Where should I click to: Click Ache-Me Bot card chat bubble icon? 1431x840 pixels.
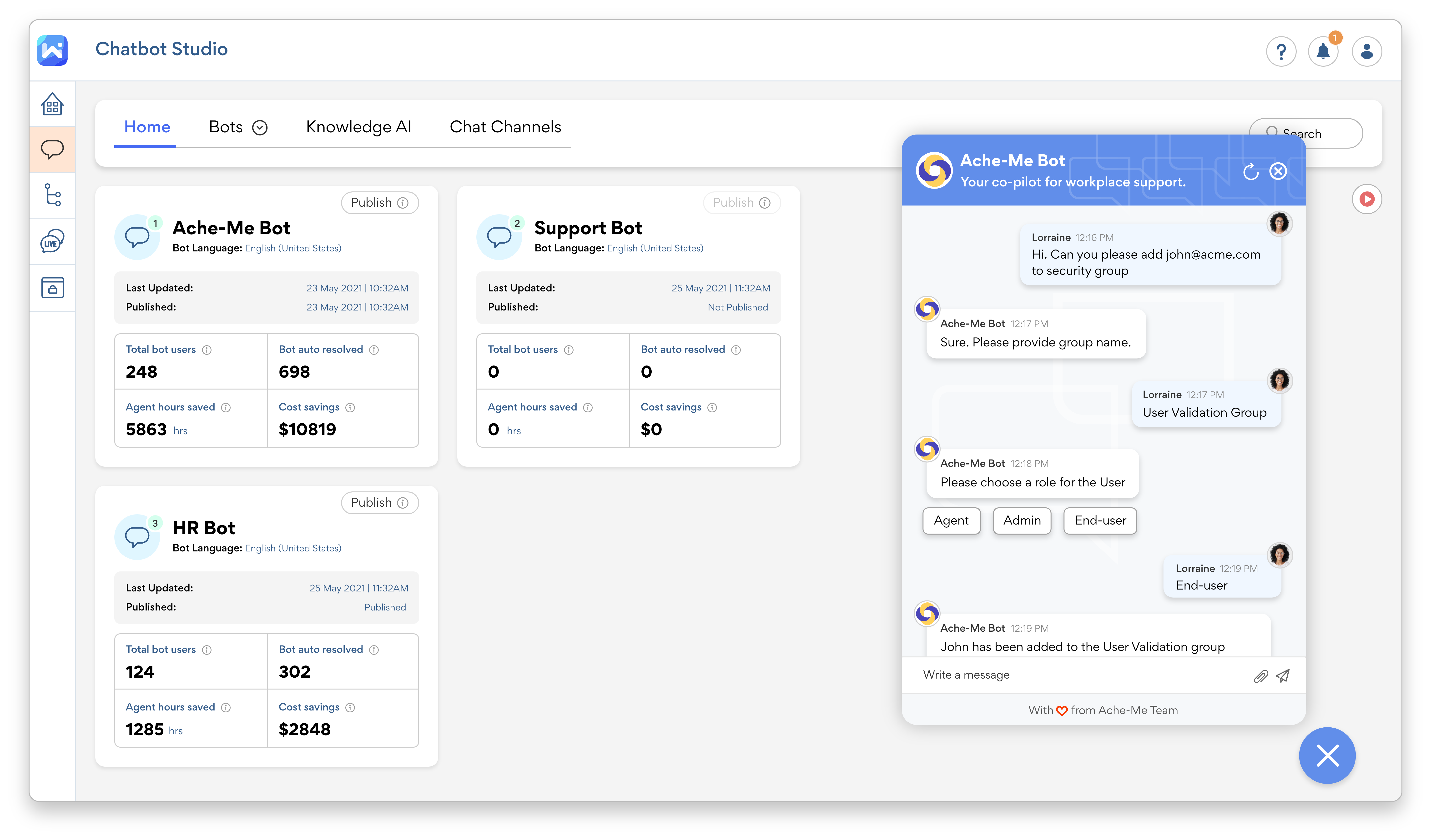(137, 237)
